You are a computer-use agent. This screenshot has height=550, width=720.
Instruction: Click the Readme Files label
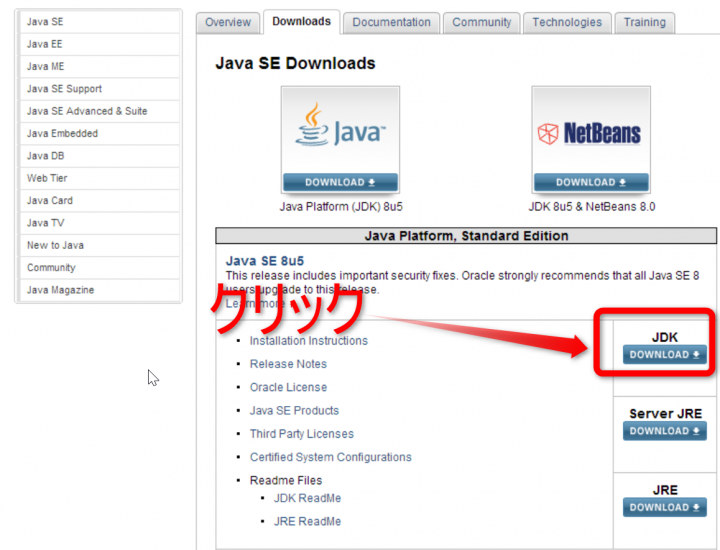coord(286,480)
